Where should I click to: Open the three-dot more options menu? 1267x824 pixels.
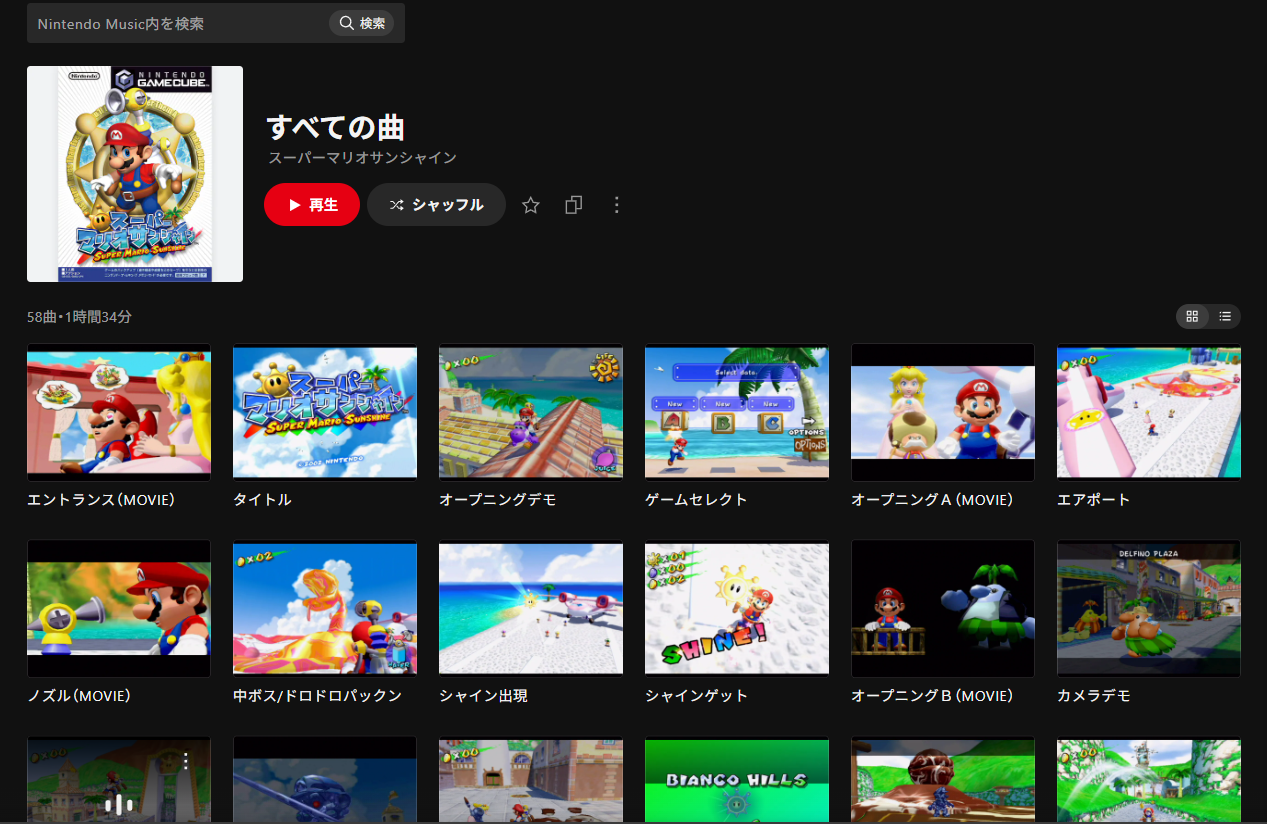coord(617,205)
